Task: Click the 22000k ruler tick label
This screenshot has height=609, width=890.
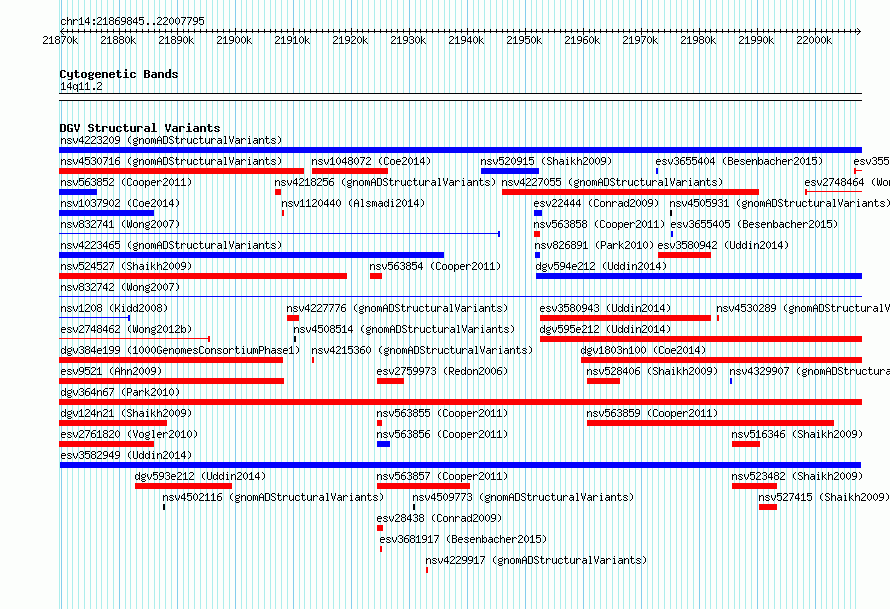Action: 814,40
